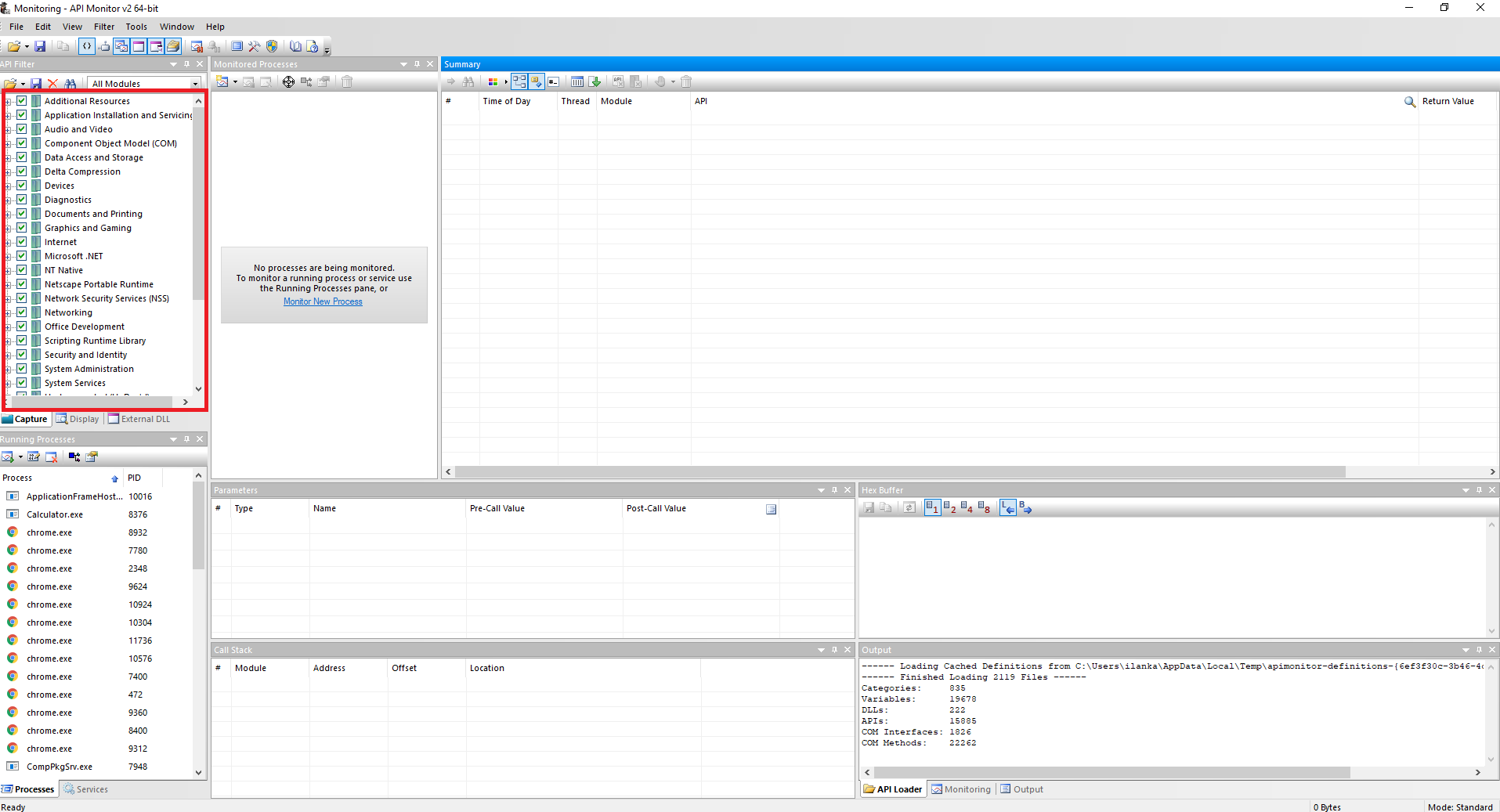Switch to the Services tab

85,789
